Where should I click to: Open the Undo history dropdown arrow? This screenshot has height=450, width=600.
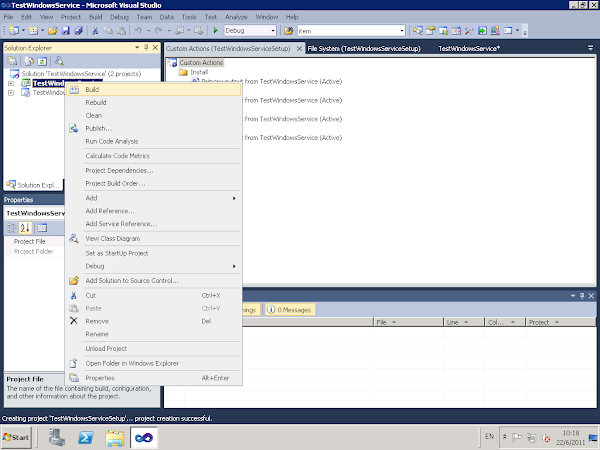click(148, 31)
